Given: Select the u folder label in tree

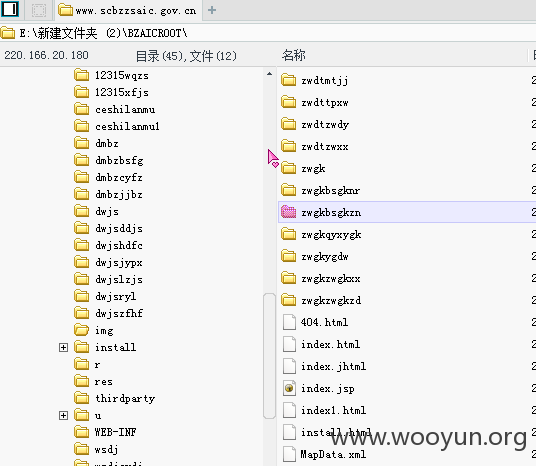Looking at the screenshot, I should [98, 415].
